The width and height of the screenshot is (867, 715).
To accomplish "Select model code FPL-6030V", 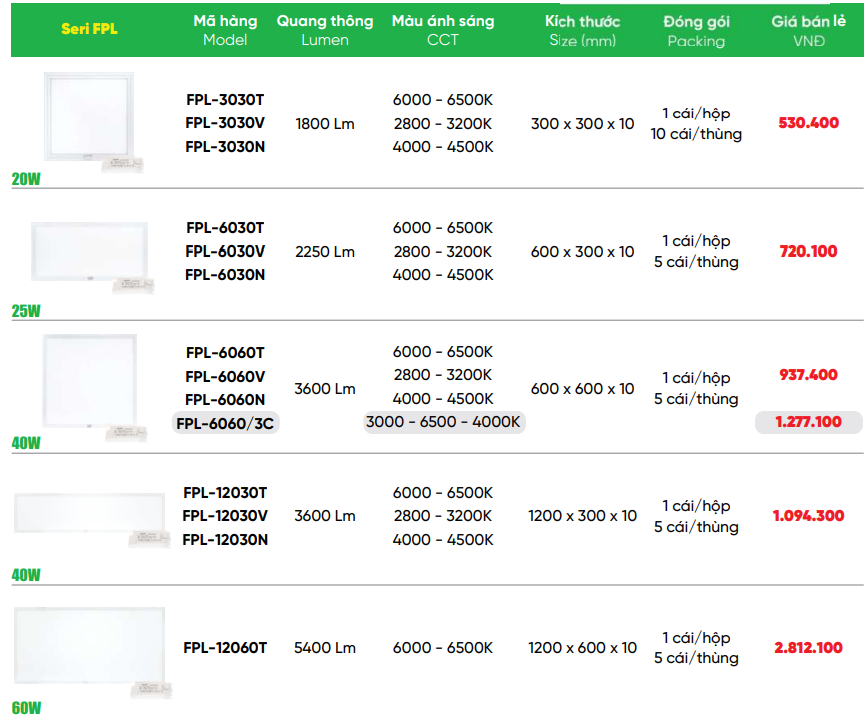I will [x=225, y=252].
